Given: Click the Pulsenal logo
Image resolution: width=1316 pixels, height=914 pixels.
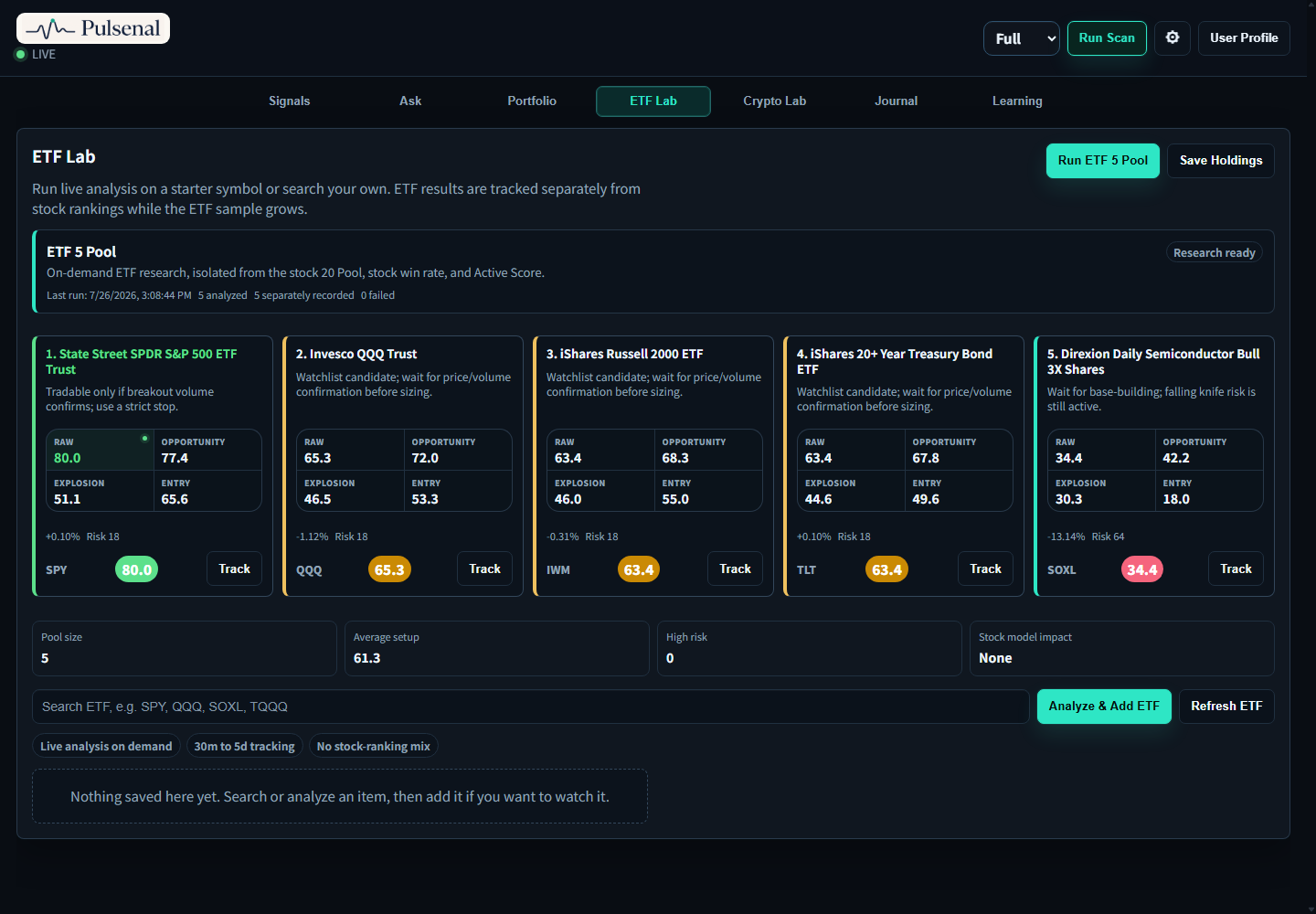Looking at the screenshot, I should [x=93, y=28].
